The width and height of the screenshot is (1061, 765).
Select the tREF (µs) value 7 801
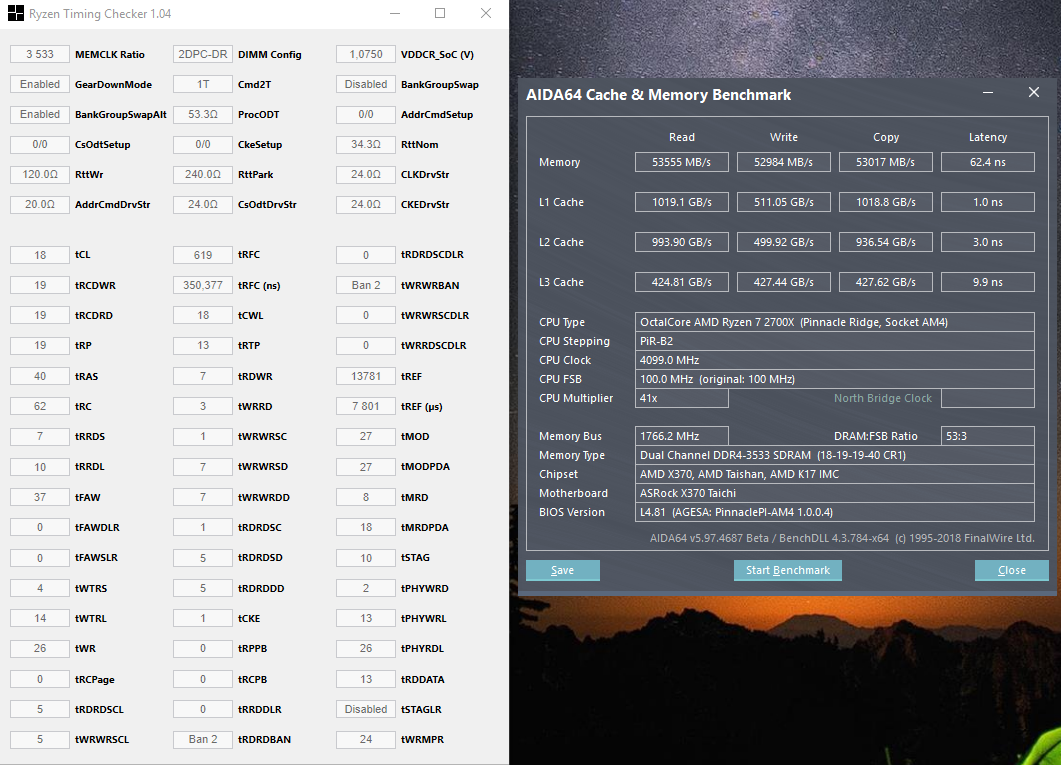[x=366, y=407]
